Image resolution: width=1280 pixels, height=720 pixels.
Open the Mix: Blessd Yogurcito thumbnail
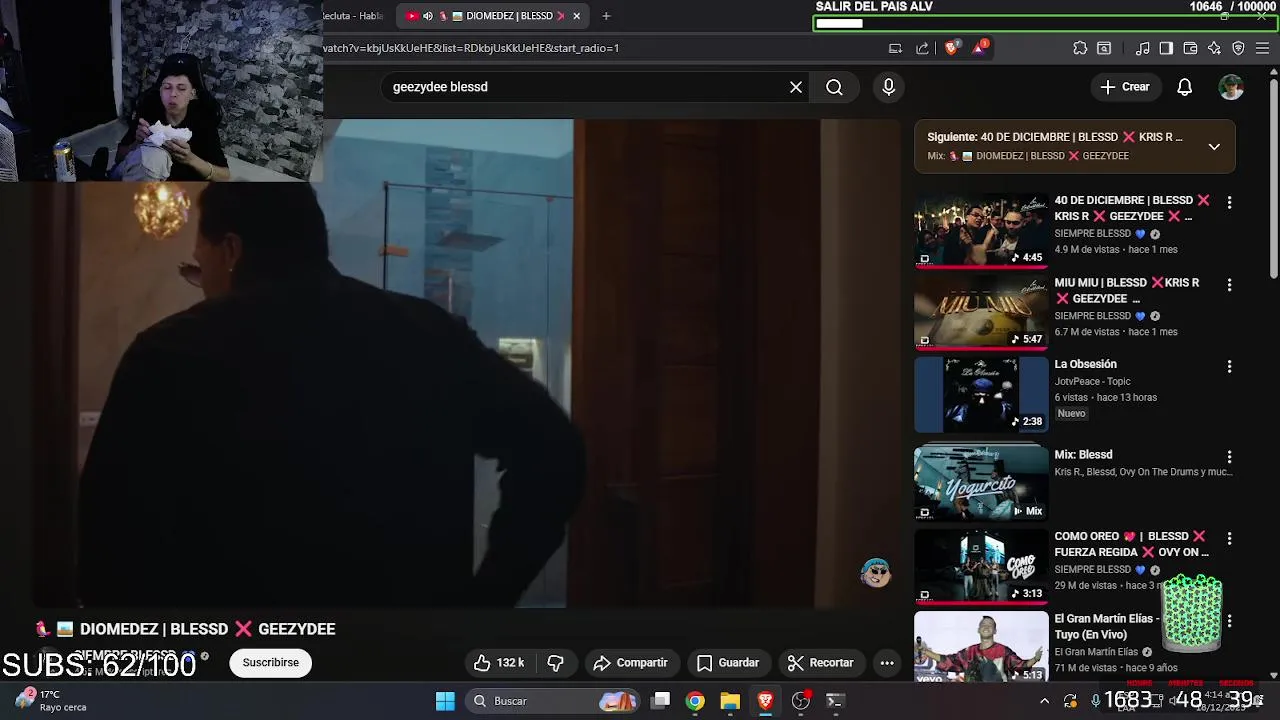(x=981, y=482)
